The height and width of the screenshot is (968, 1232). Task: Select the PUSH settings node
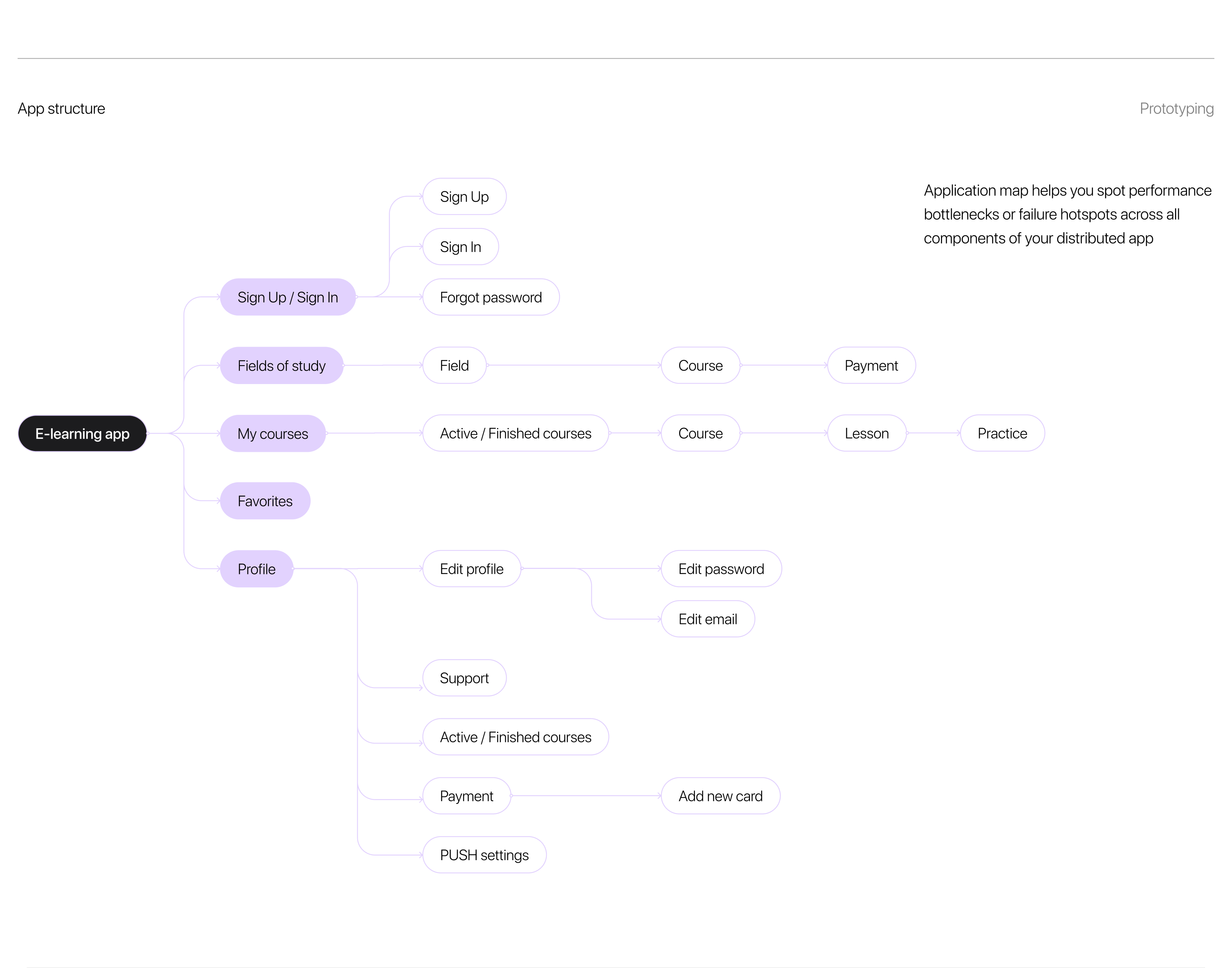pos(484,855)
